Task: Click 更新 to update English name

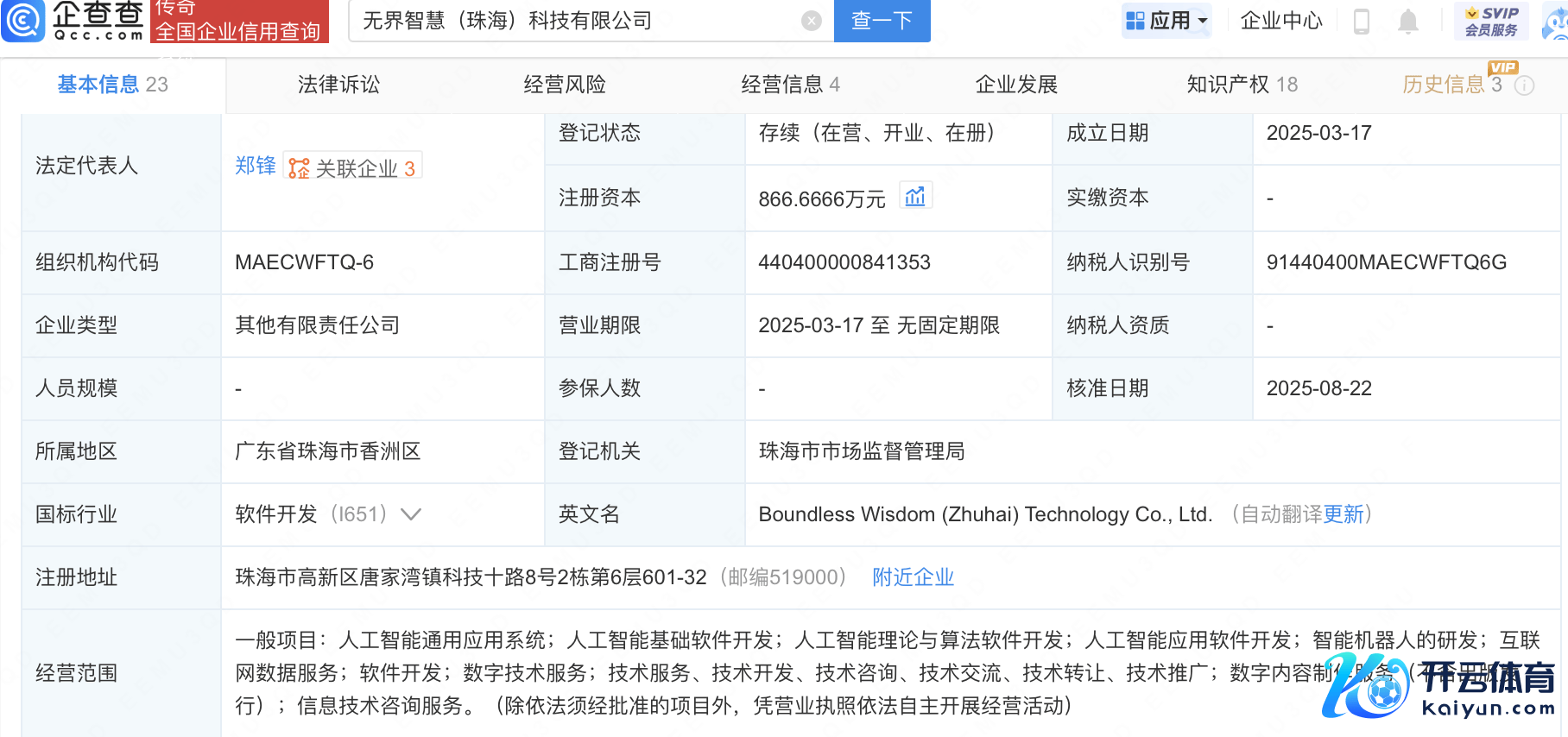Action: pos(1344,514)
